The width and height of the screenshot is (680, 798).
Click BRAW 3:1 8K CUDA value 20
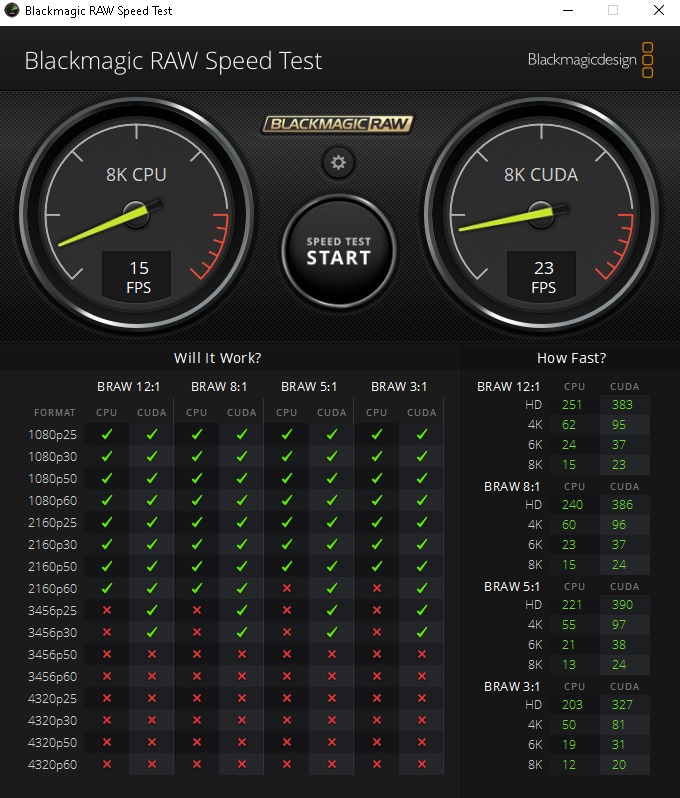619,765
